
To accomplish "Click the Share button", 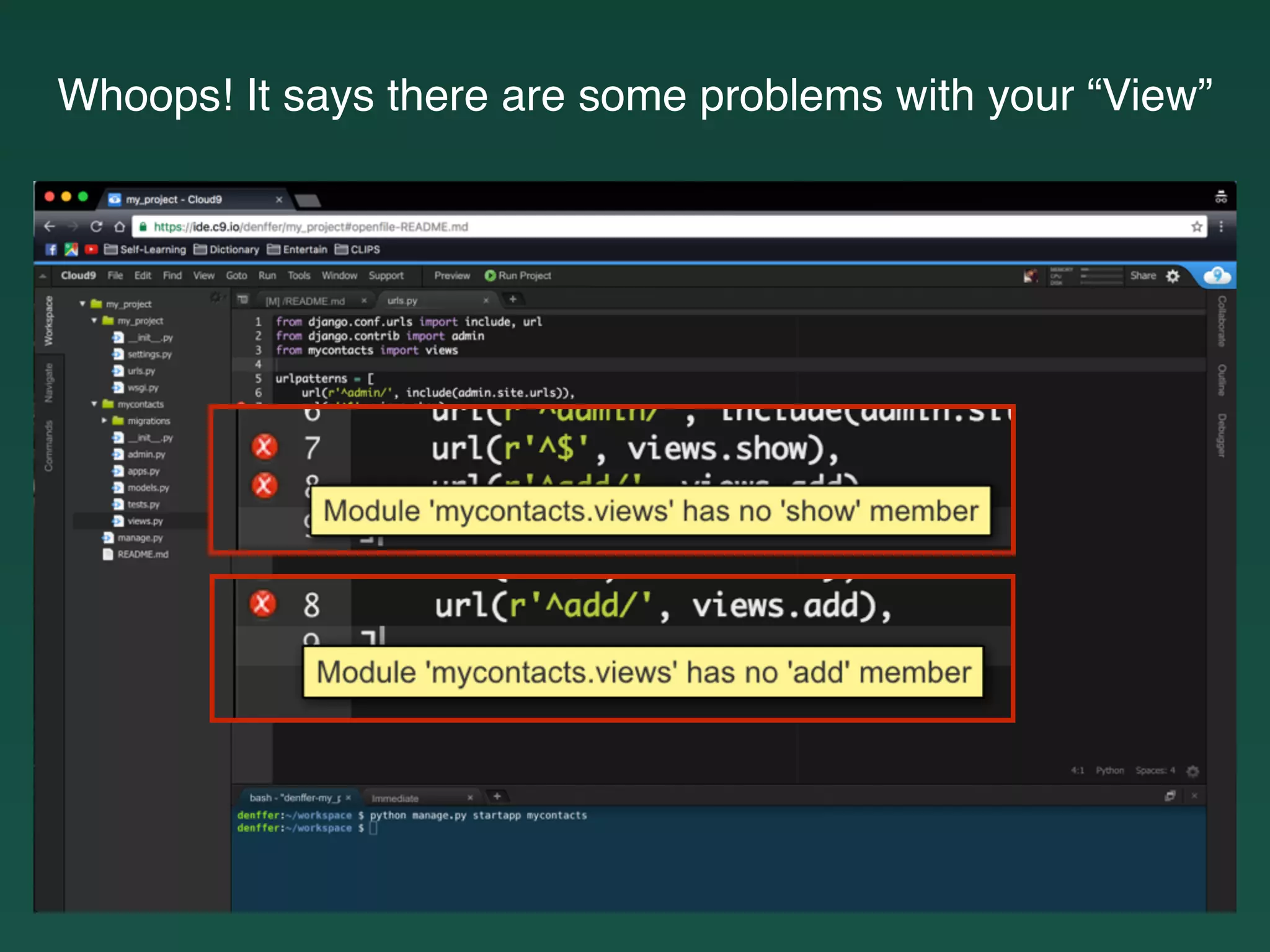I will point(1142,276).
